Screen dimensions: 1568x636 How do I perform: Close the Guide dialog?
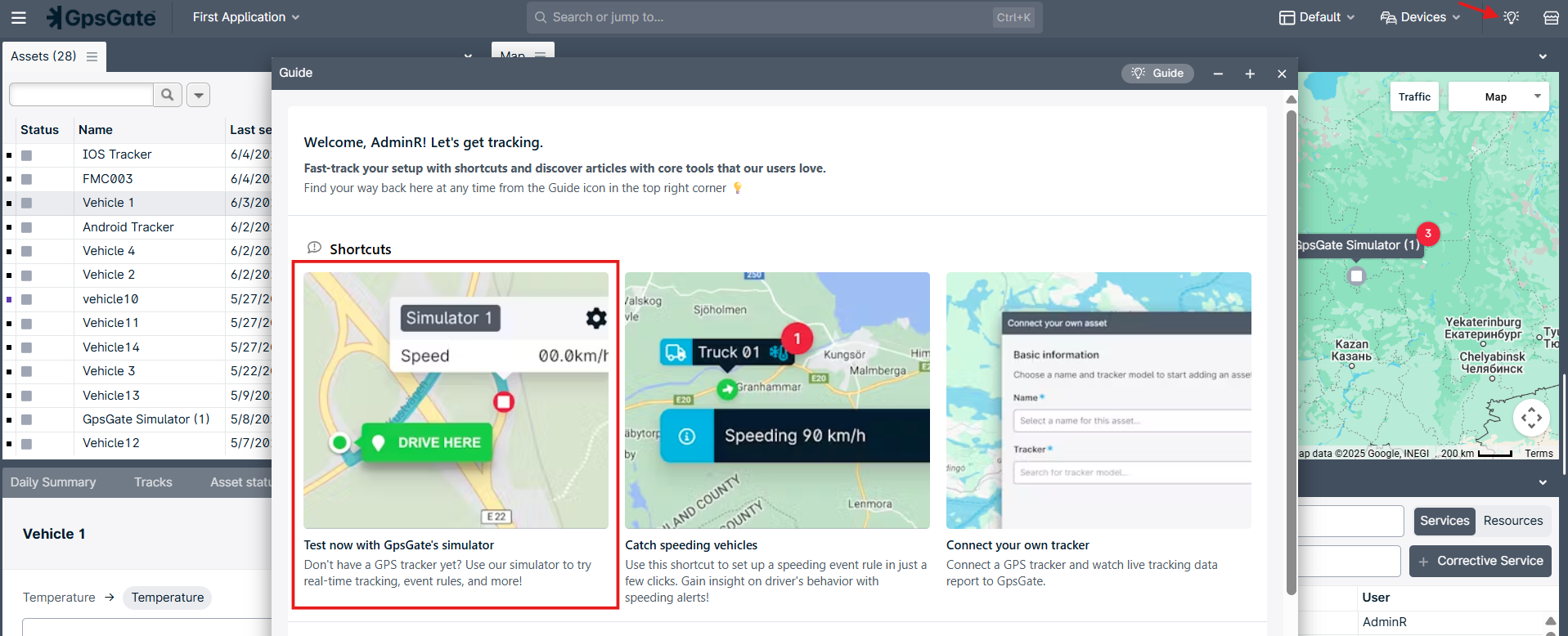[1282, 74]
